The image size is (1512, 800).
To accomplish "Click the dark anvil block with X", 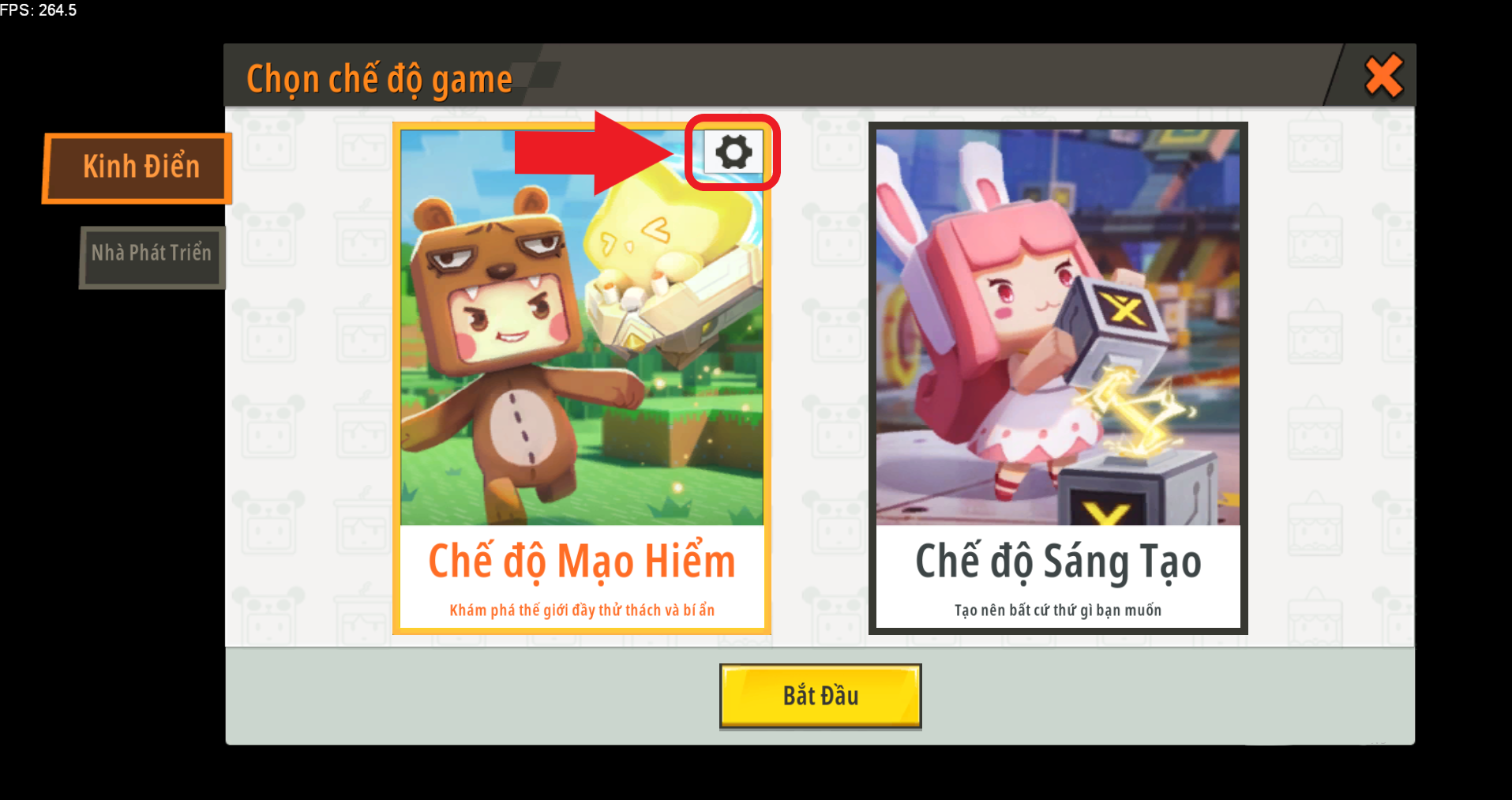I will coord(1137,490).
